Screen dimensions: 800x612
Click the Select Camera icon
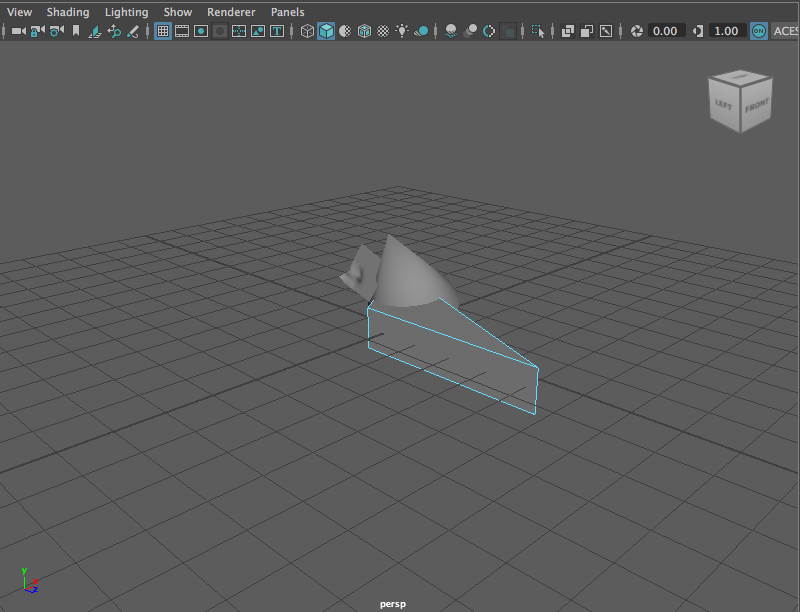pos(18,31)
